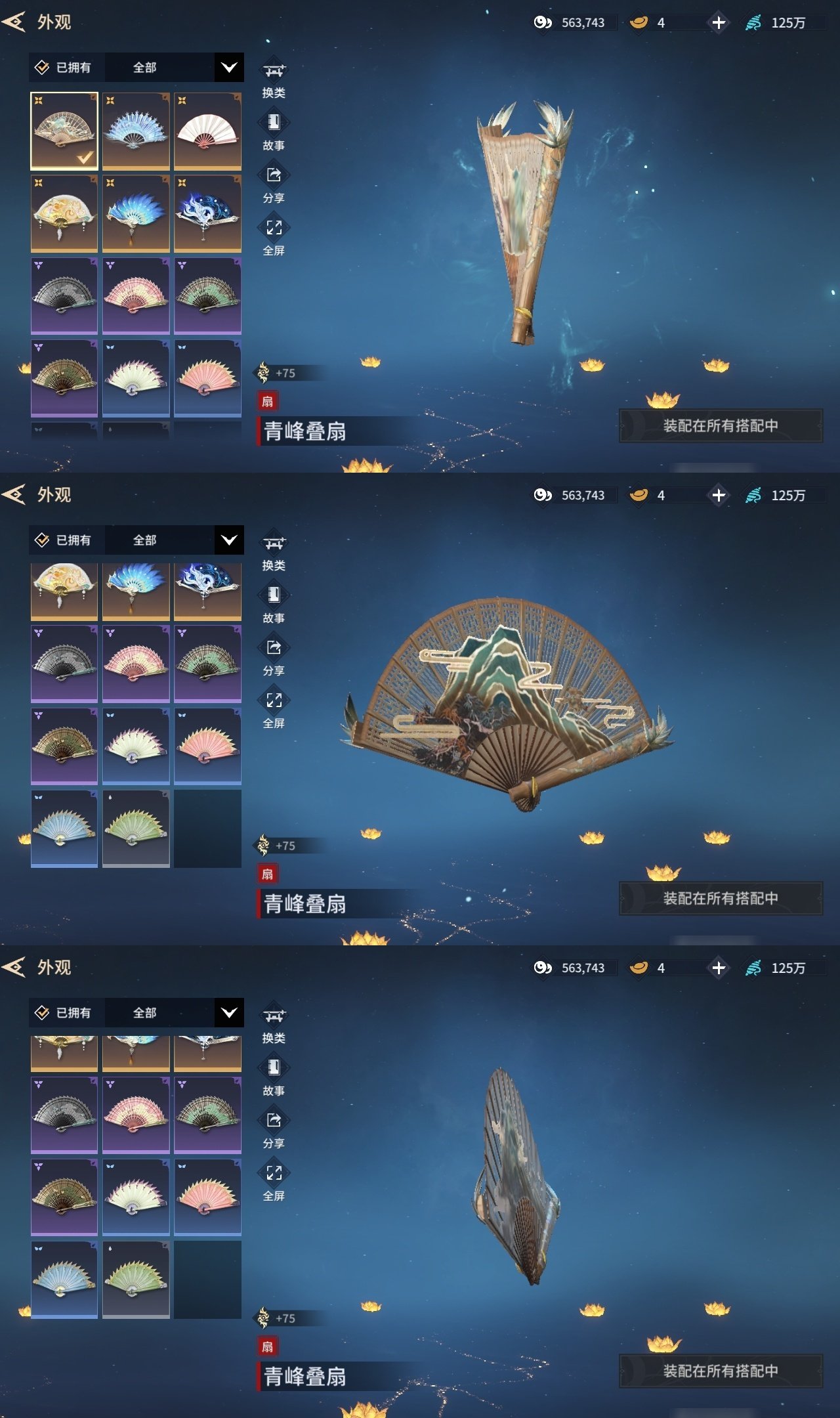Screen dimensions: 840x1418
Task: Click the red 扇 category tag under the folded fan
Action: point(267,401)
